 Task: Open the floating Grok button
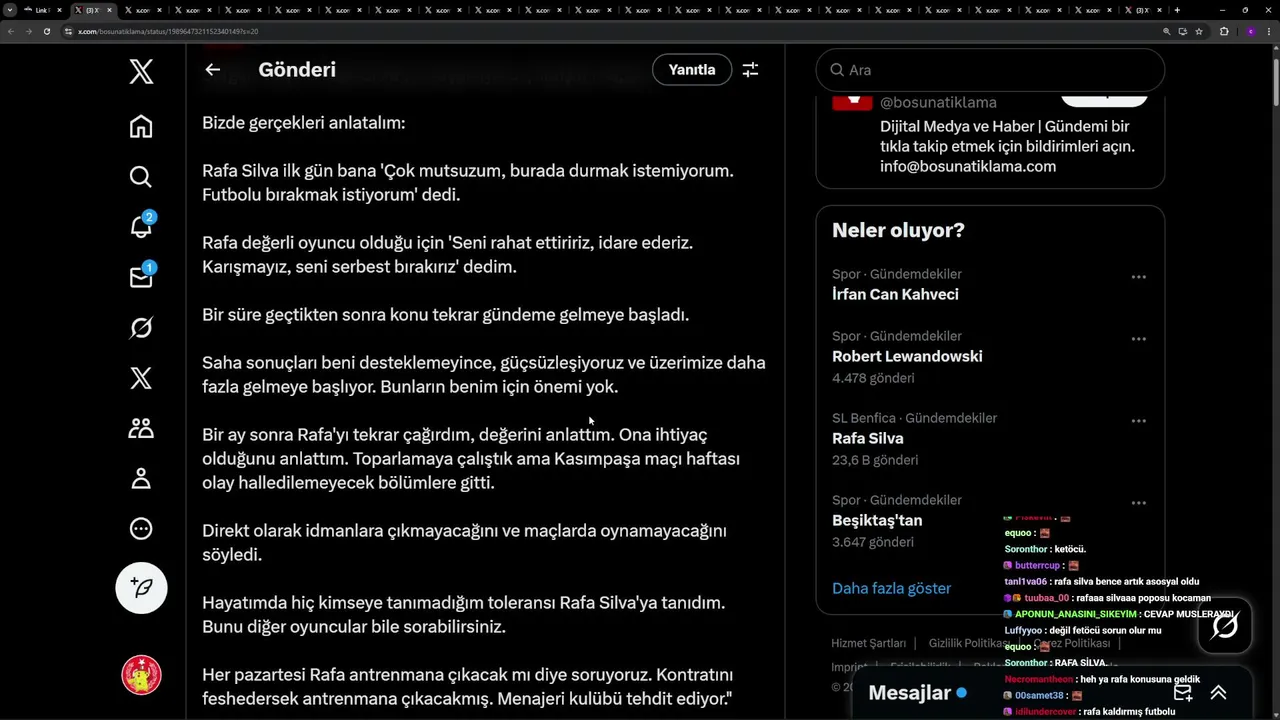tap(1225, 626)
